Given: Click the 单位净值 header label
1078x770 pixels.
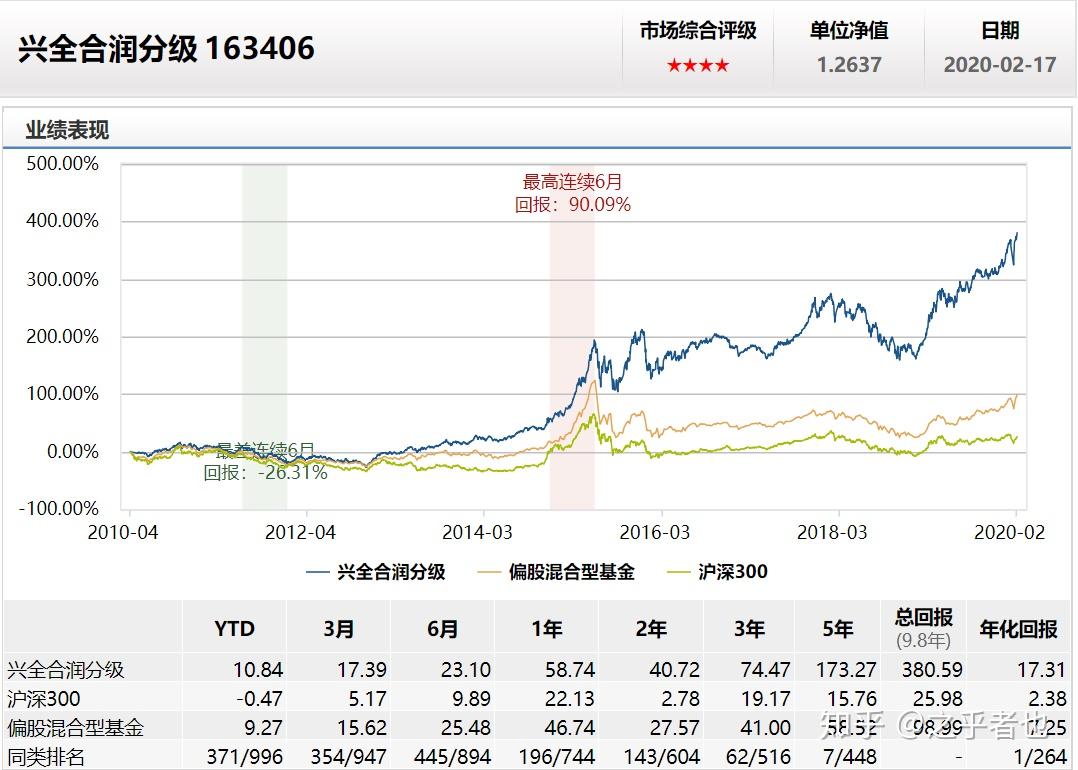Looking at the screenshot, I should tap(849, 30).
